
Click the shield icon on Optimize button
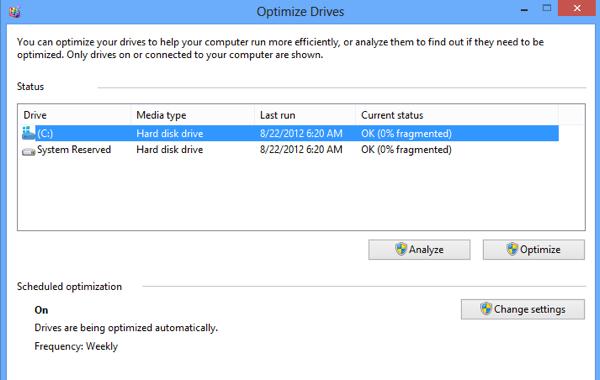[512, 249]
